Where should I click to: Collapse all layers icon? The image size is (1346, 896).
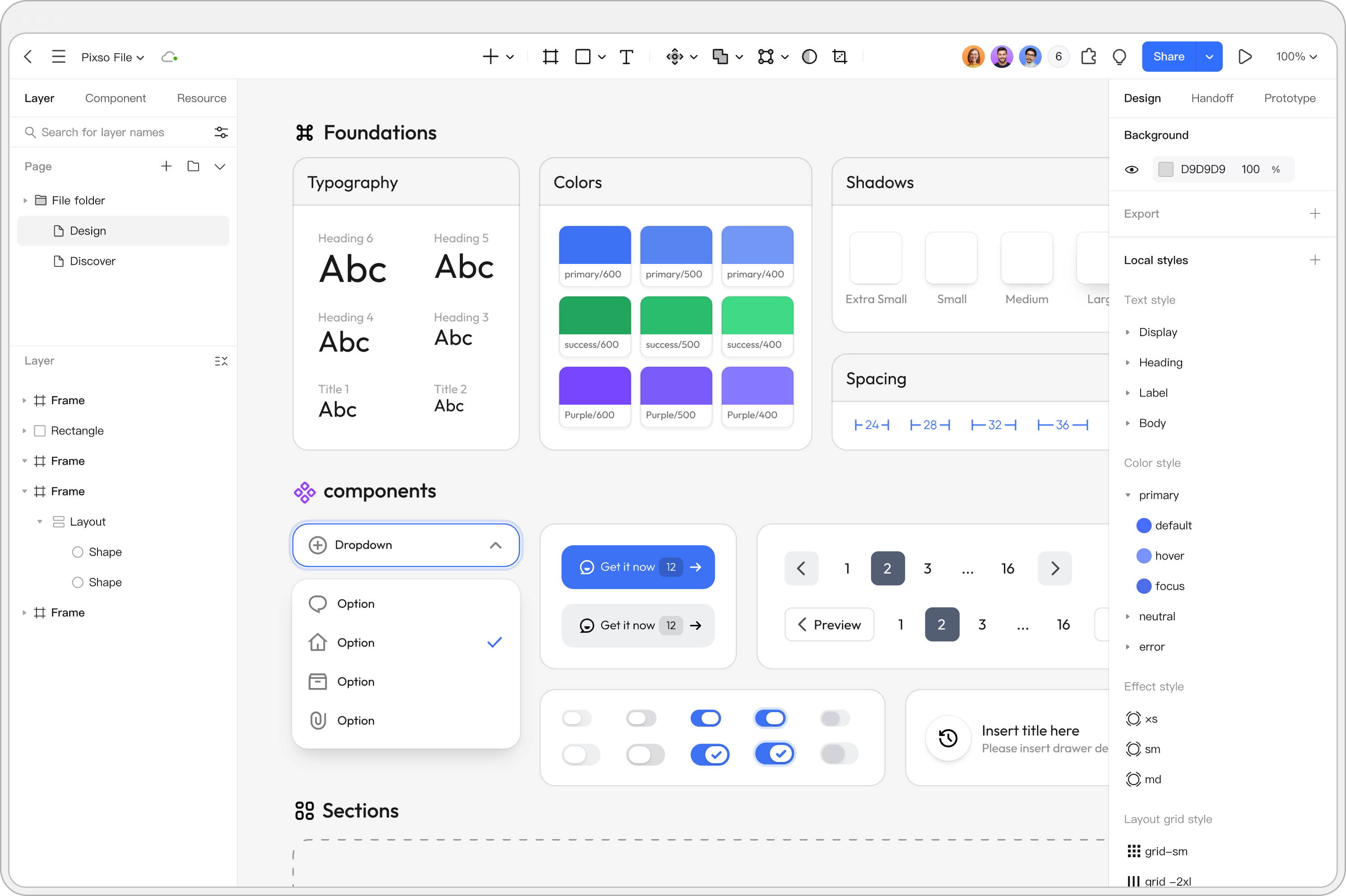point(221,361)
